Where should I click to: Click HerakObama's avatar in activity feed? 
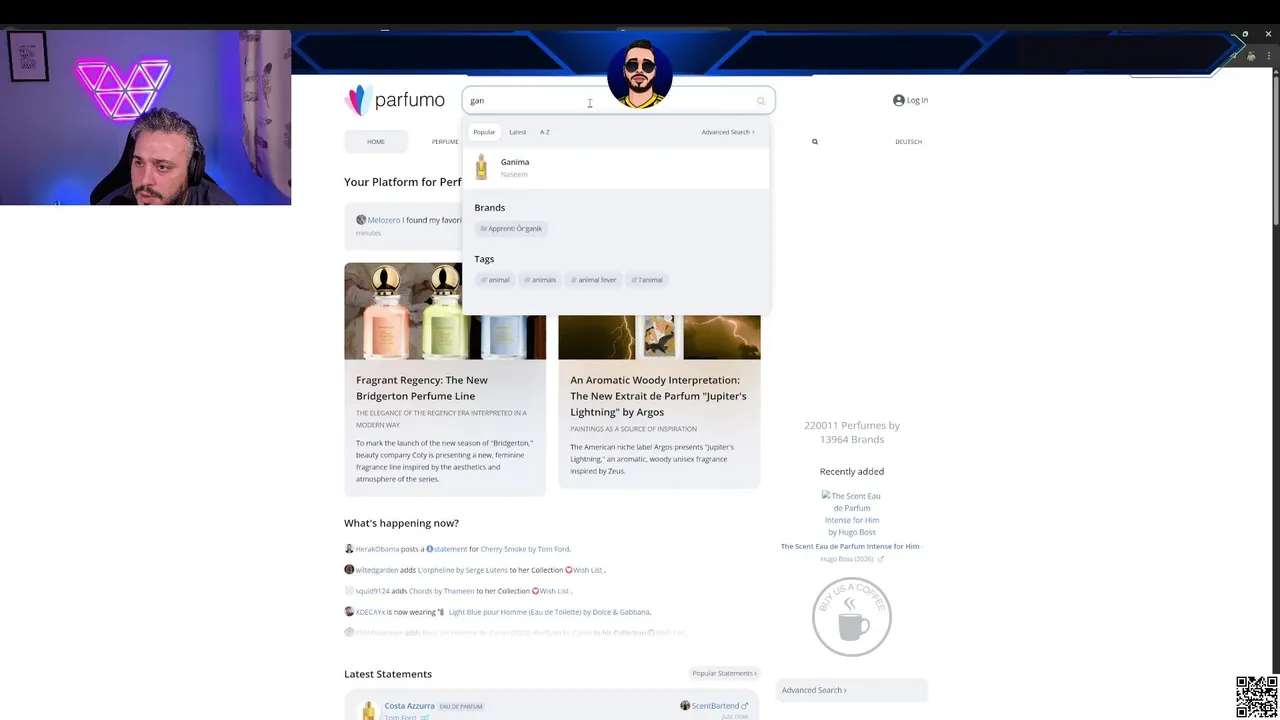349,549
